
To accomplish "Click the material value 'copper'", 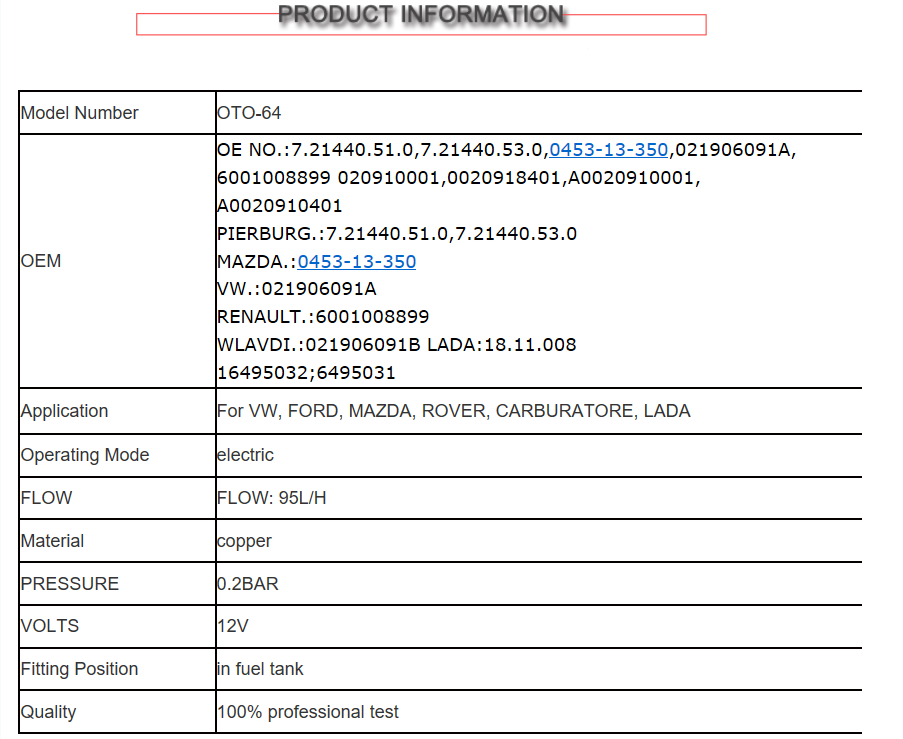I will click(x=244, y=541).
